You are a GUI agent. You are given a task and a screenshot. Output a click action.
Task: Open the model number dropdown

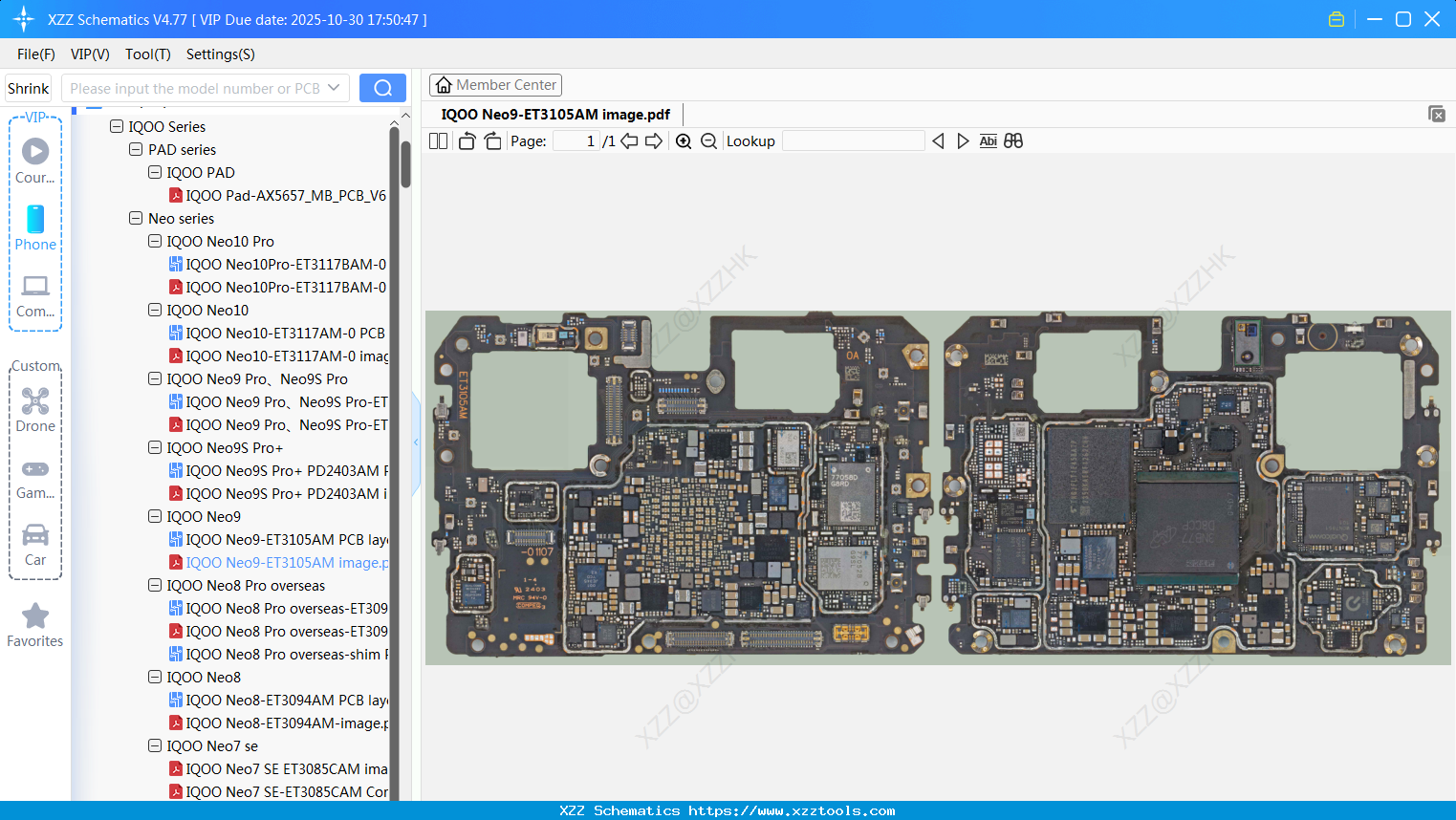click(x=334, y=88)
